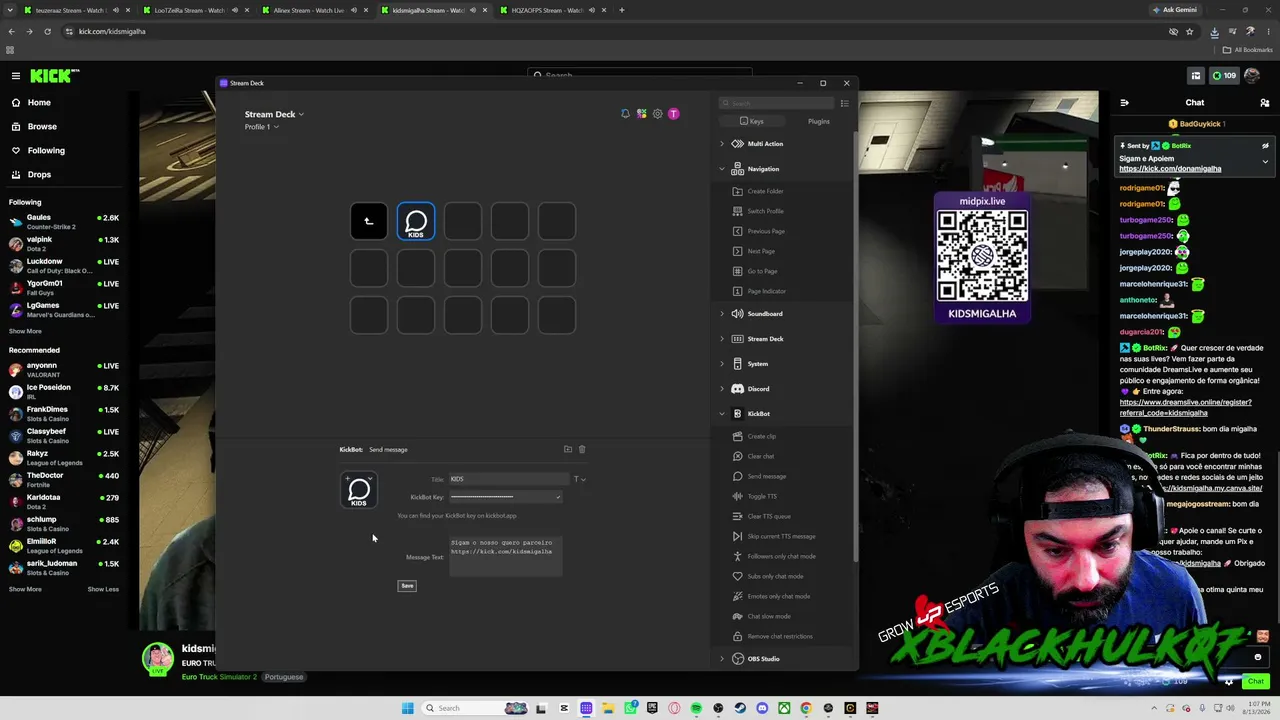Click the kick.com/donamigalha link in chat
This screenshot has width=1280, height=720.
[1170, 169]
